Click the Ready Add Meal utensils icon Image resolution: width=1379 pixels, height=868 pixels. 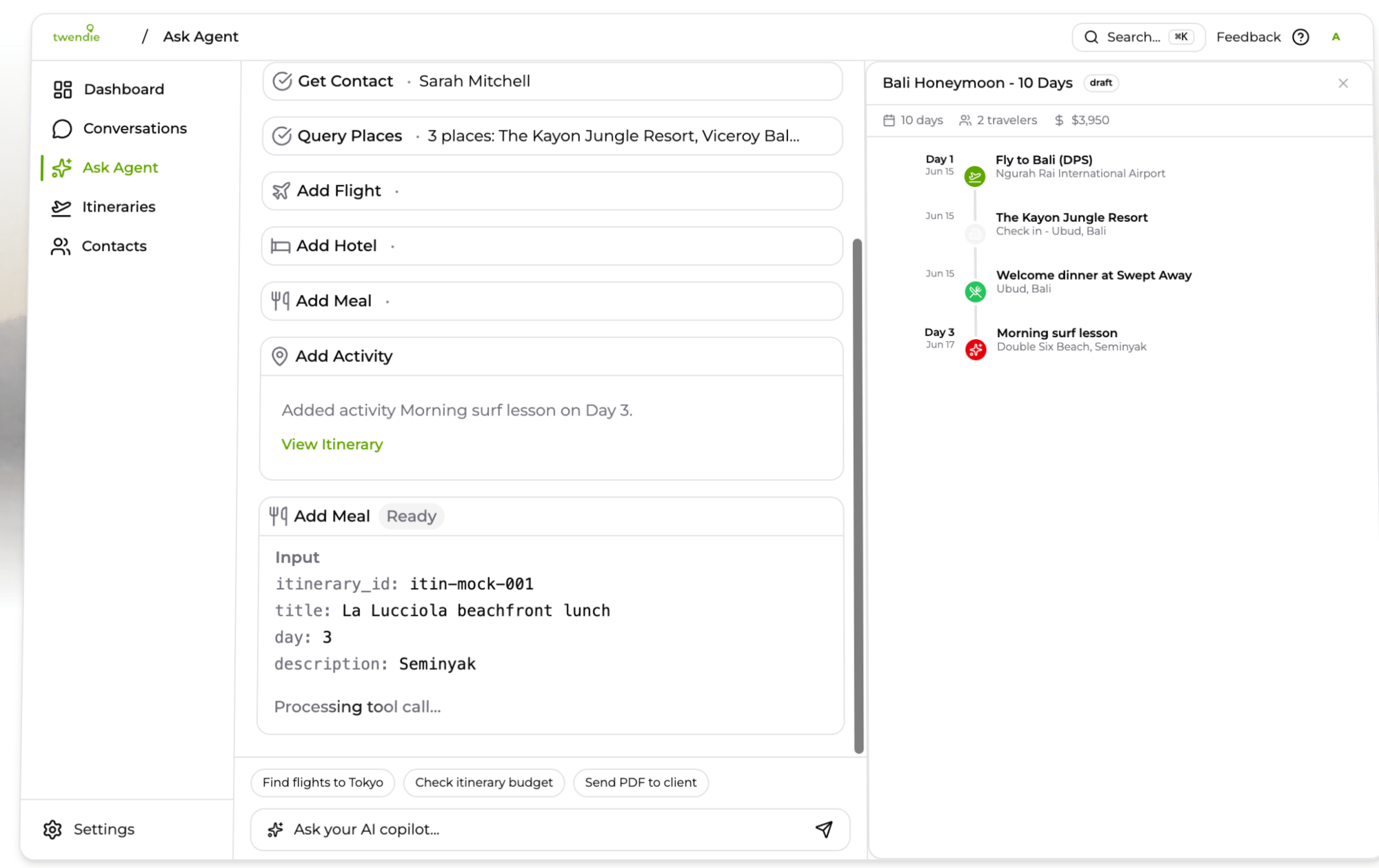tap(278, 516)
